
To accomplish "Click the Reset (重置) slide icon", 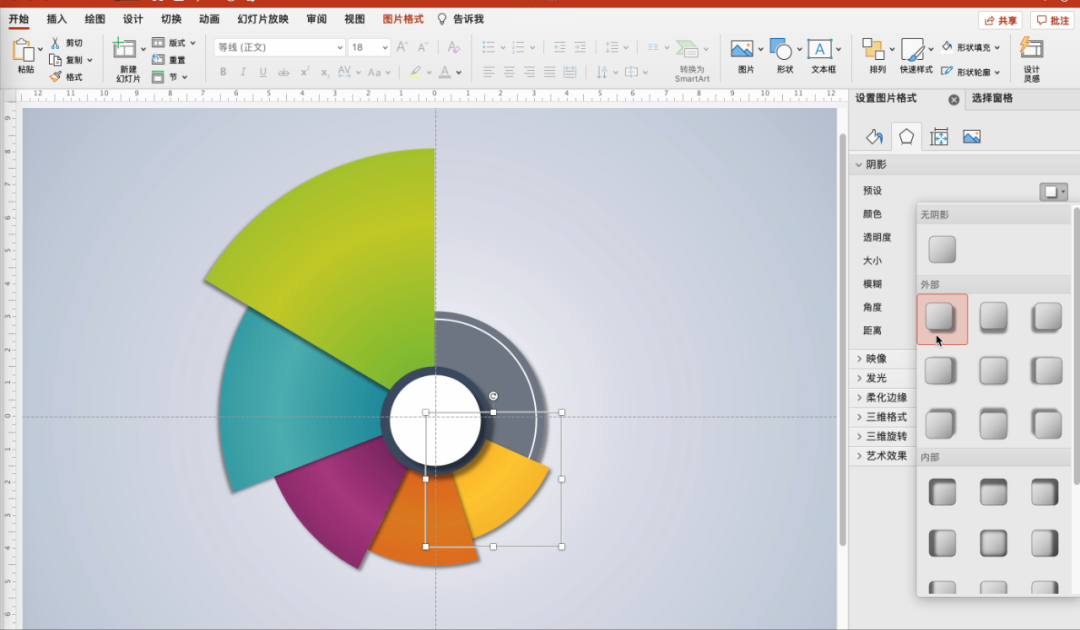I will coord(158,60).
